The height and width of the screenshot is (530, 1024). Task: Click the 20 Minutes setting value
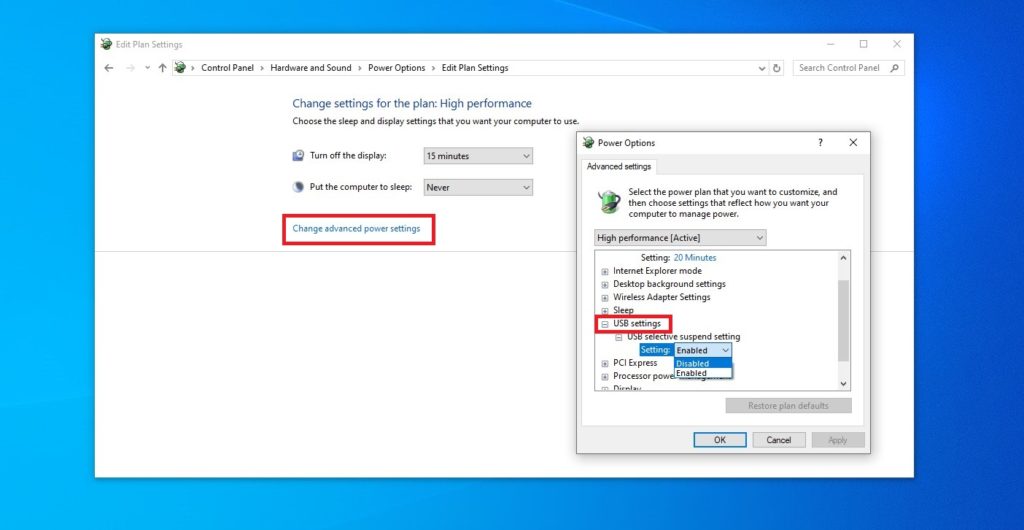[x=695, y=258]
